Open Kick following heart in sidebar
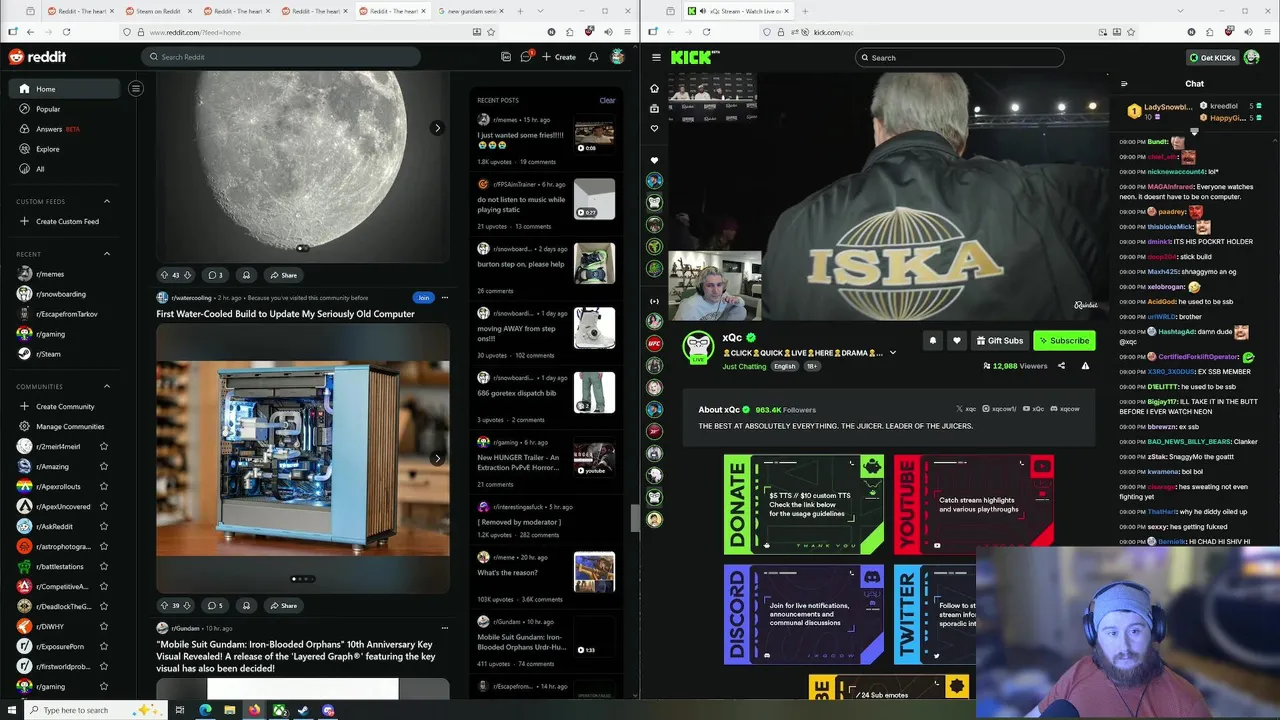The width and height of the screenshot is (1280, 720). pyautogui.click(x=654, y=128)
